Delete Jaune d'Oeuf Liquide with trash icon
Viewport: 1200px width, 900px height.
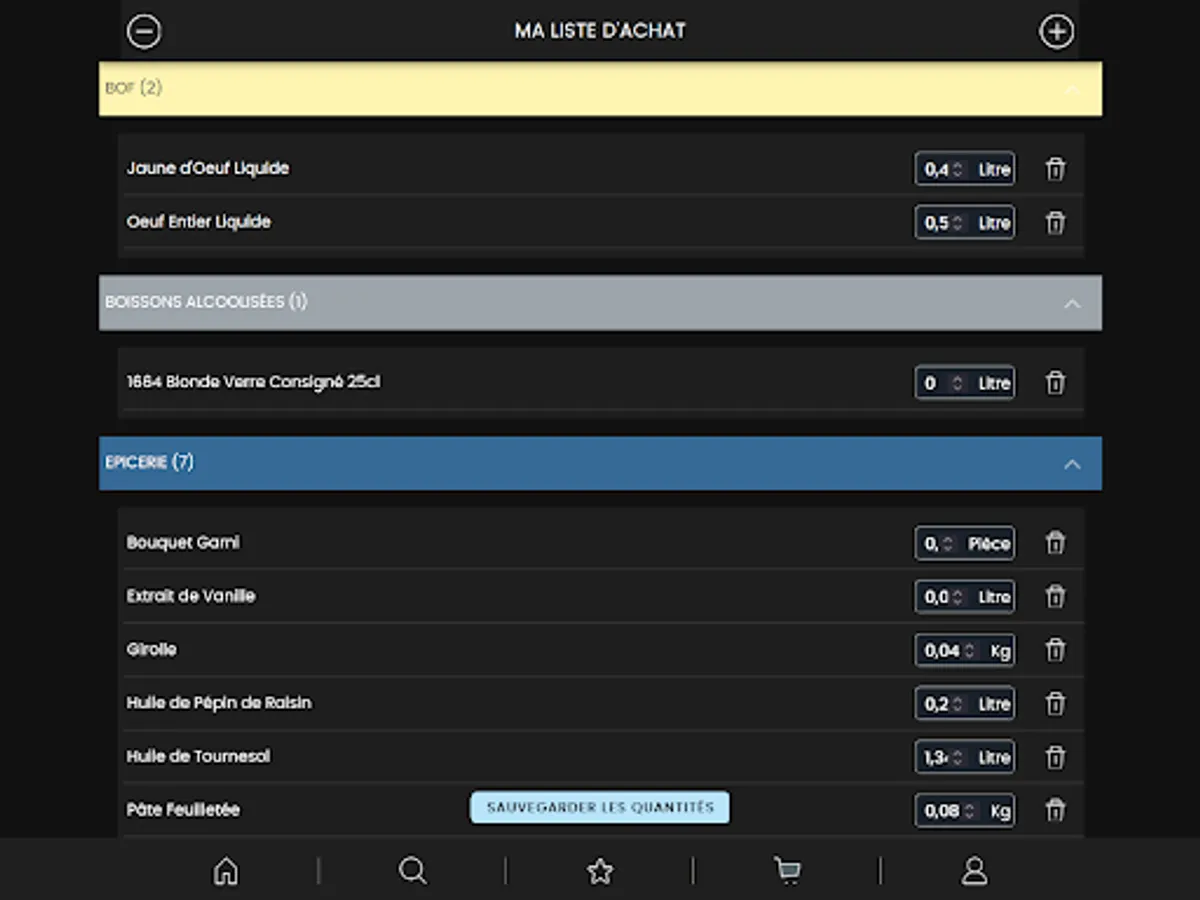tap(1055, 169)
